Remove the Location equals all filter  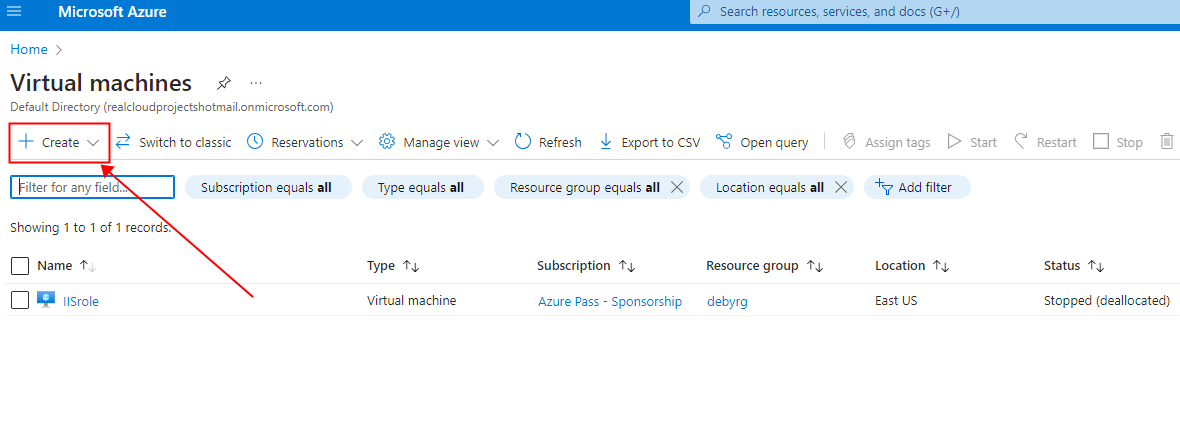841,187
